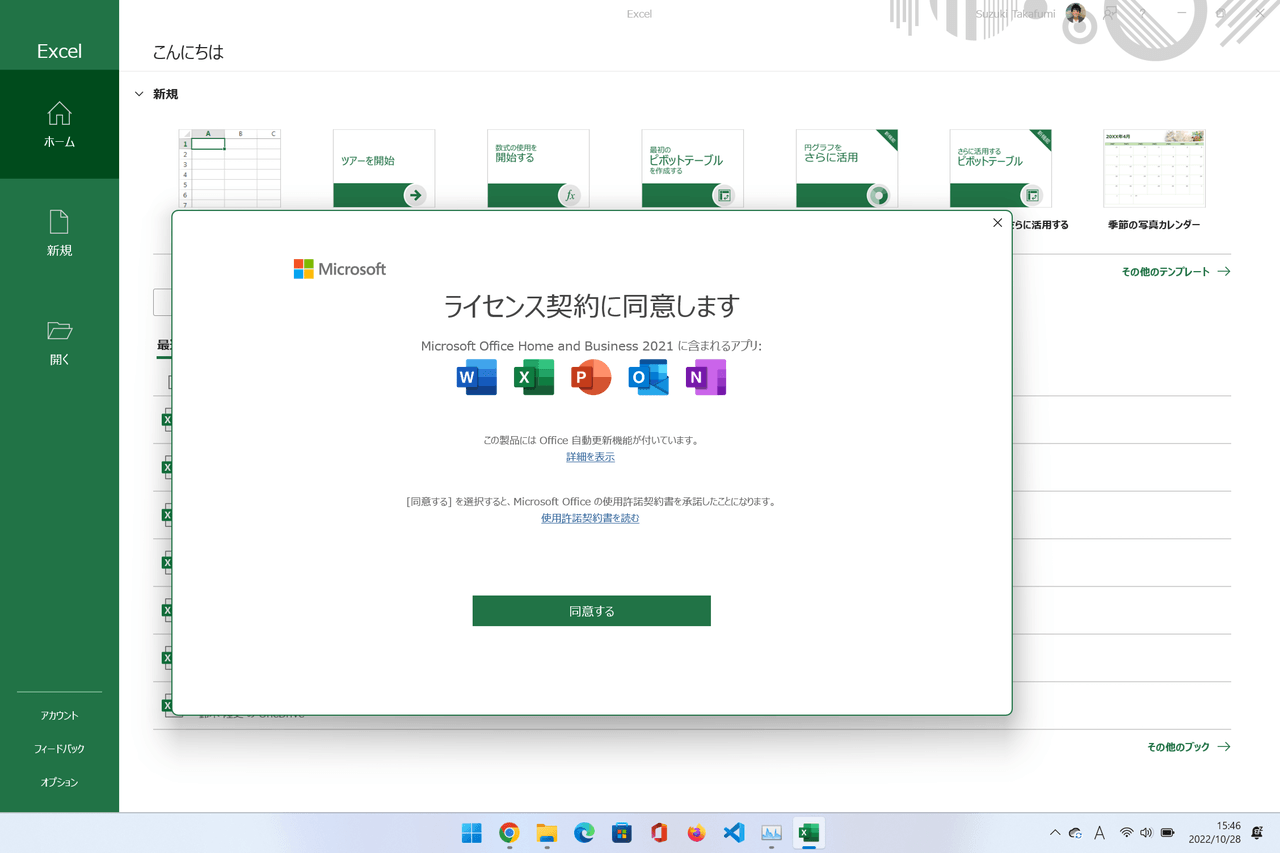
Task: Open the 詳細を表示 link
Action: pos(590,457)
